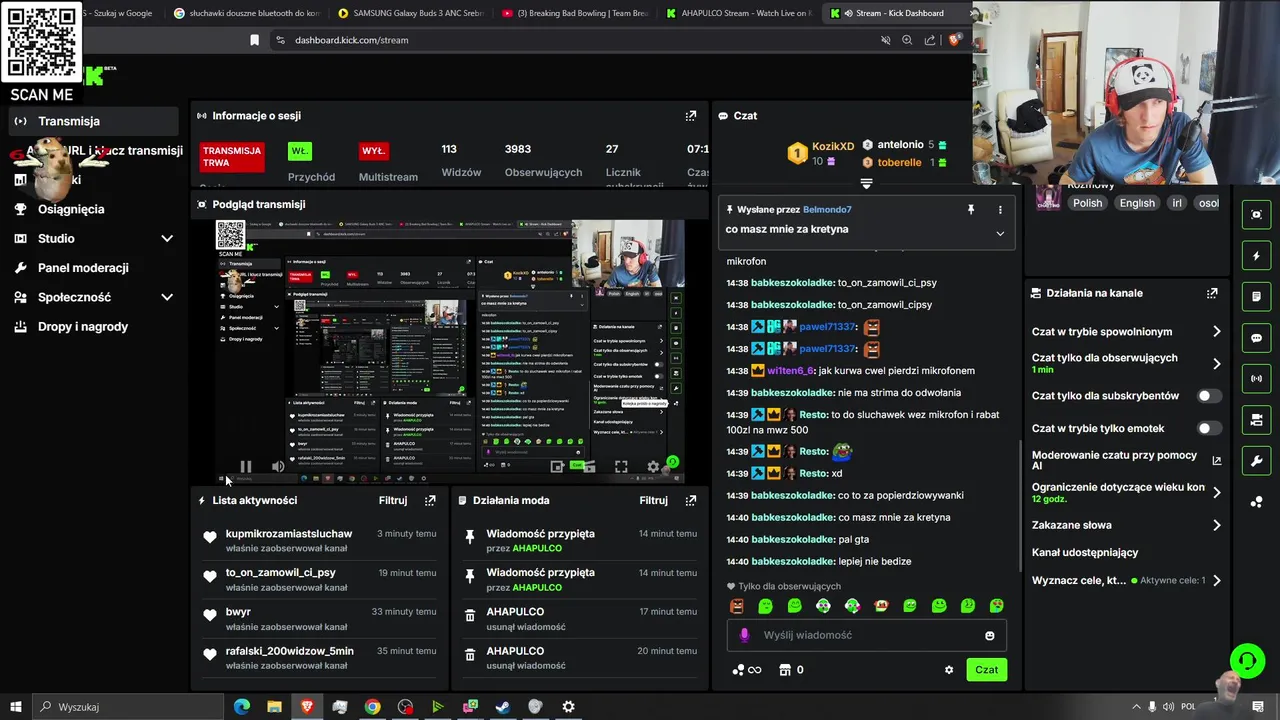Screen dimensions: 1280x720
Task: Click Filtruj in Działania moda
Action: [x=653, y=500]
